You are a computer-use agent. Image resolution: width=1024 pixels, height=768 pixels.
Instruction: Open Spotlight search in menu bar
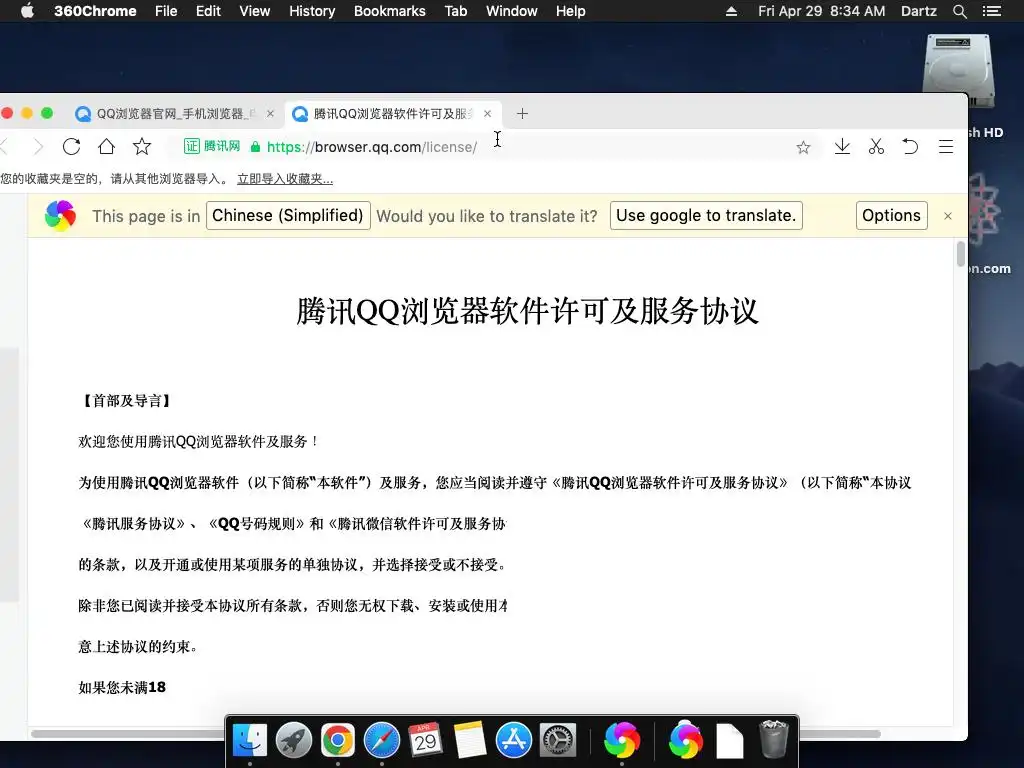(x=959, y=11)
